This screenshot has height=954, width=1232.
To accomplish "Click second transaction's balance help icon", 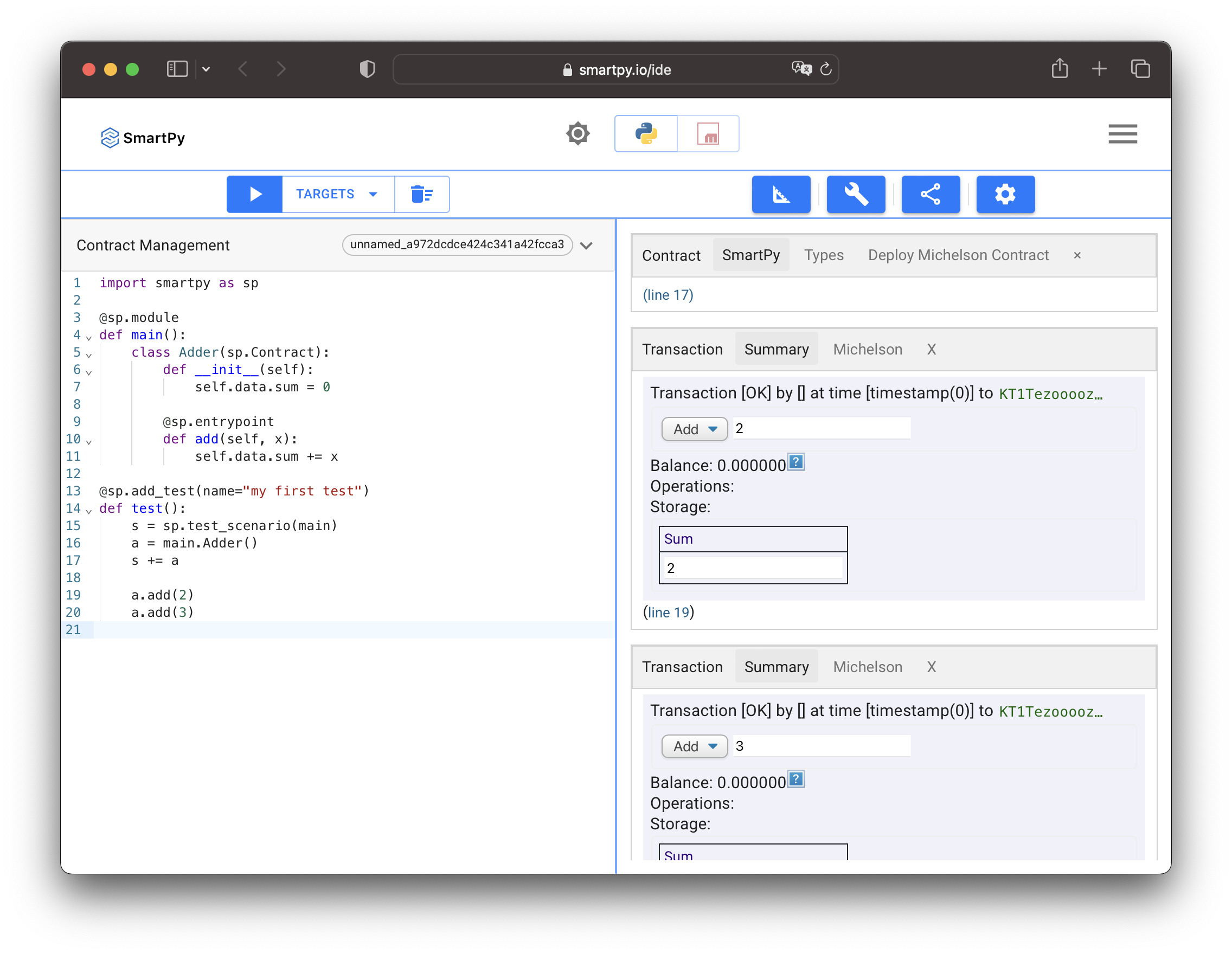I will [x=795, y=780].
